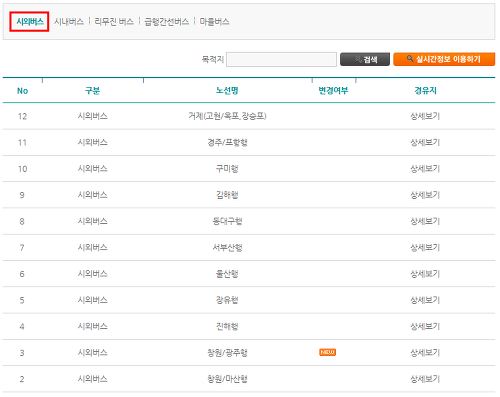
Task: Click the NEW badge in row 3
Action: [327, 352]
